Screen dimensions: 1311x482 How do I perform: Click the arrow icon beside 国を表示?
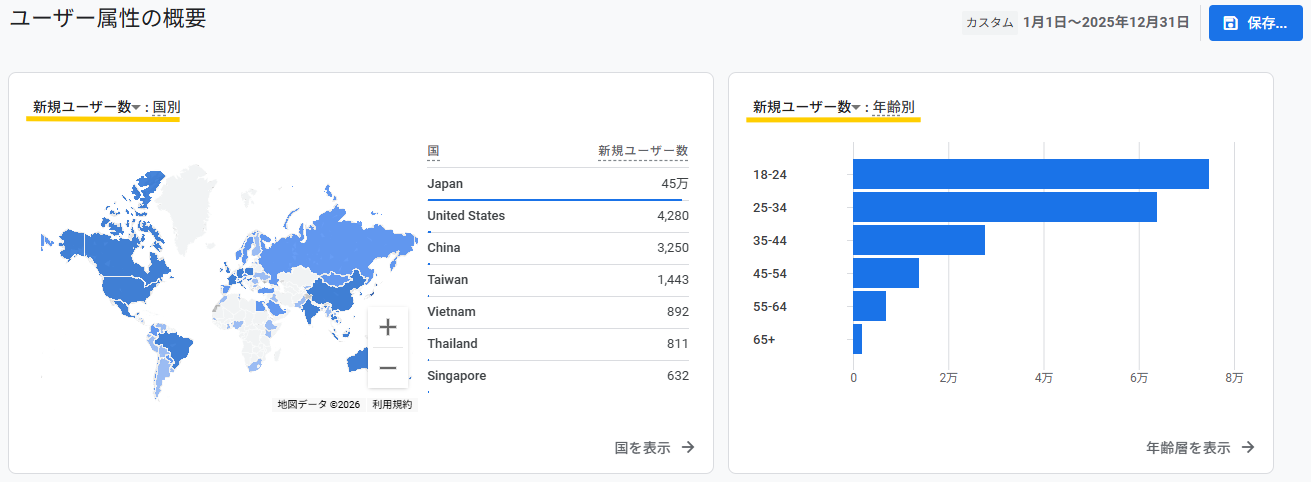[x=688, y=448]
